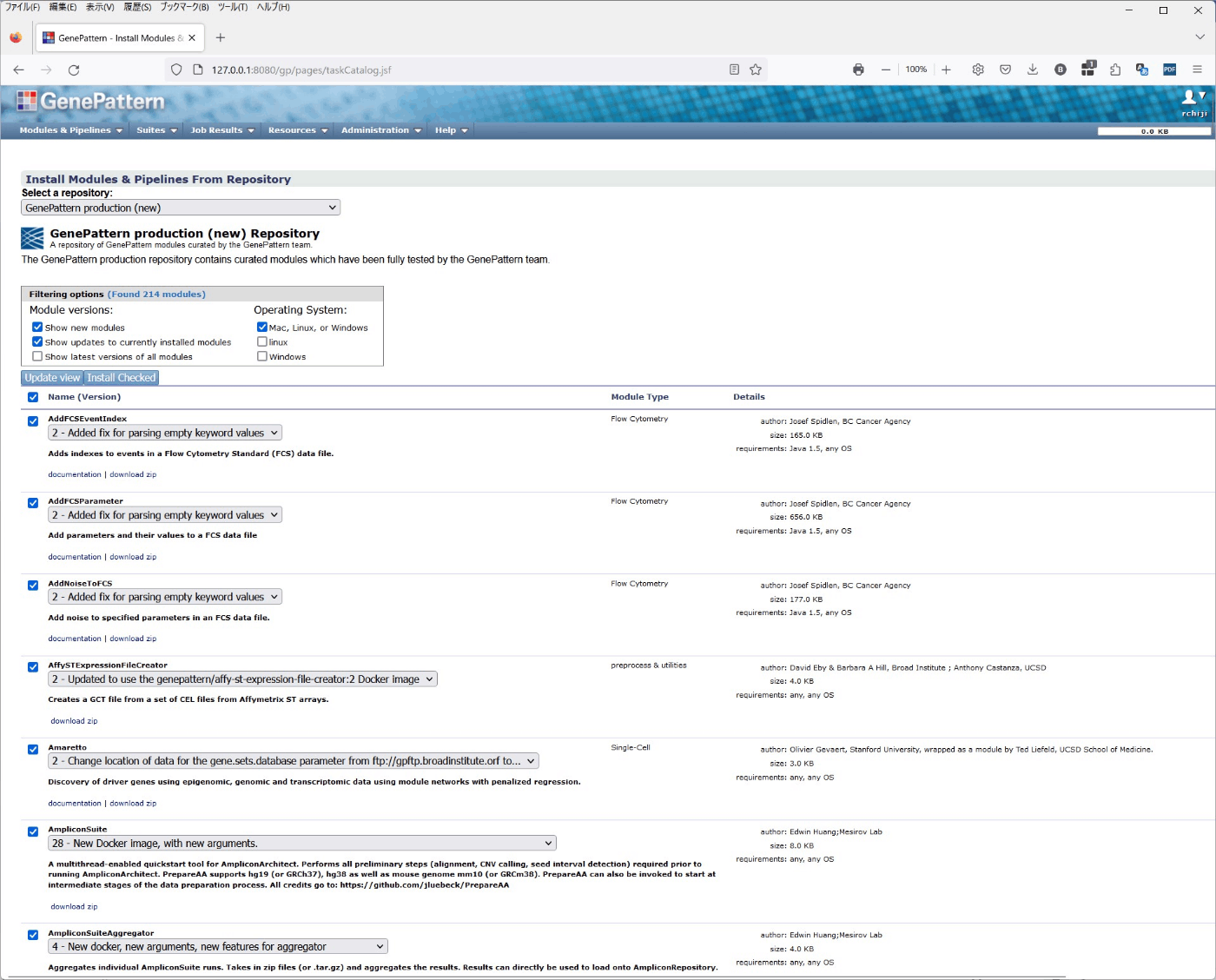The image size is (1216, 980).
Task: Toggle Mac, Linux, or Windows checkbox
Action: pos(261,328)
